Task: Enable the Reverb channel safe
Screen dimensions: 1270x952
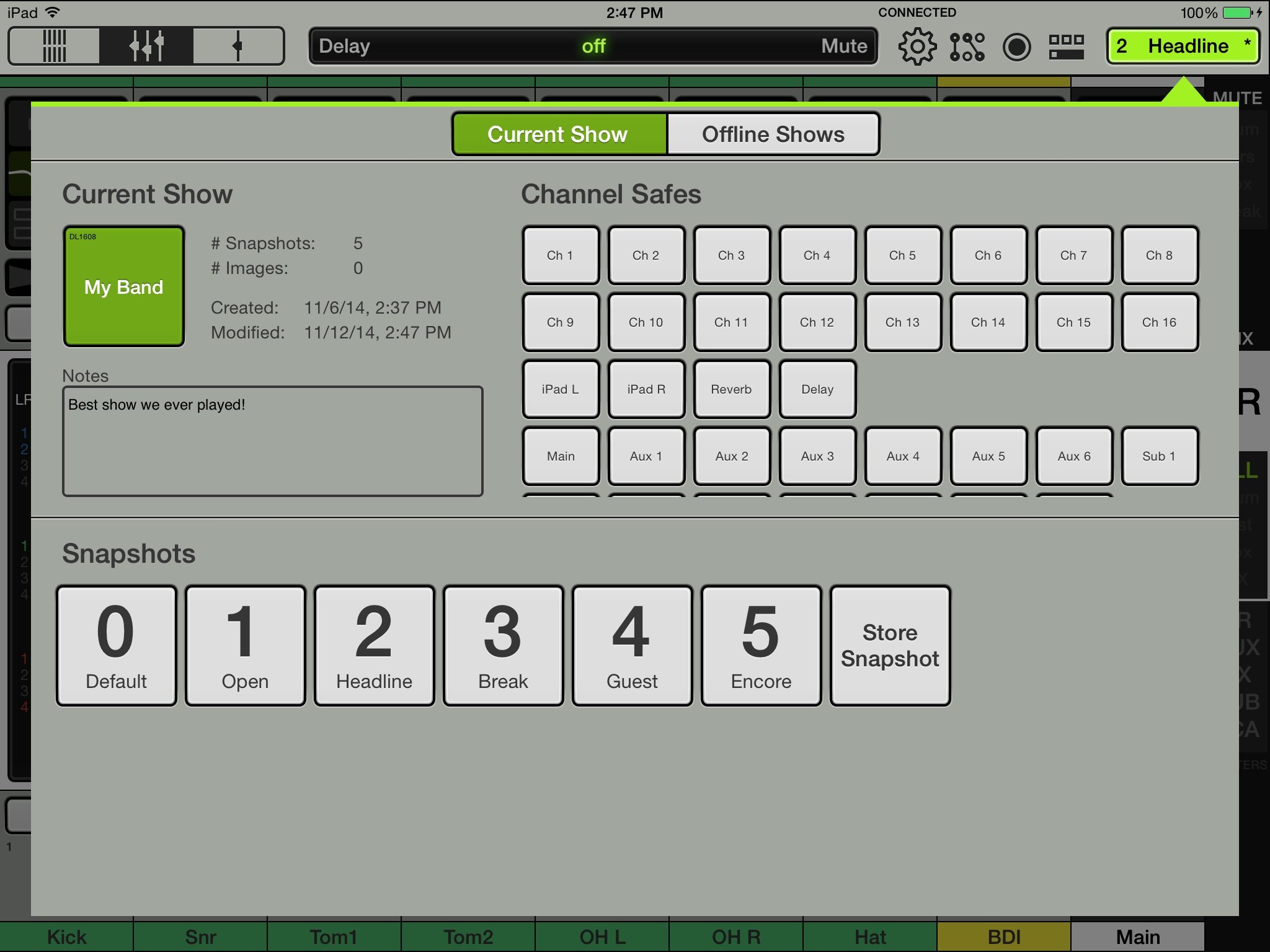Action: (x=732, y=389)
